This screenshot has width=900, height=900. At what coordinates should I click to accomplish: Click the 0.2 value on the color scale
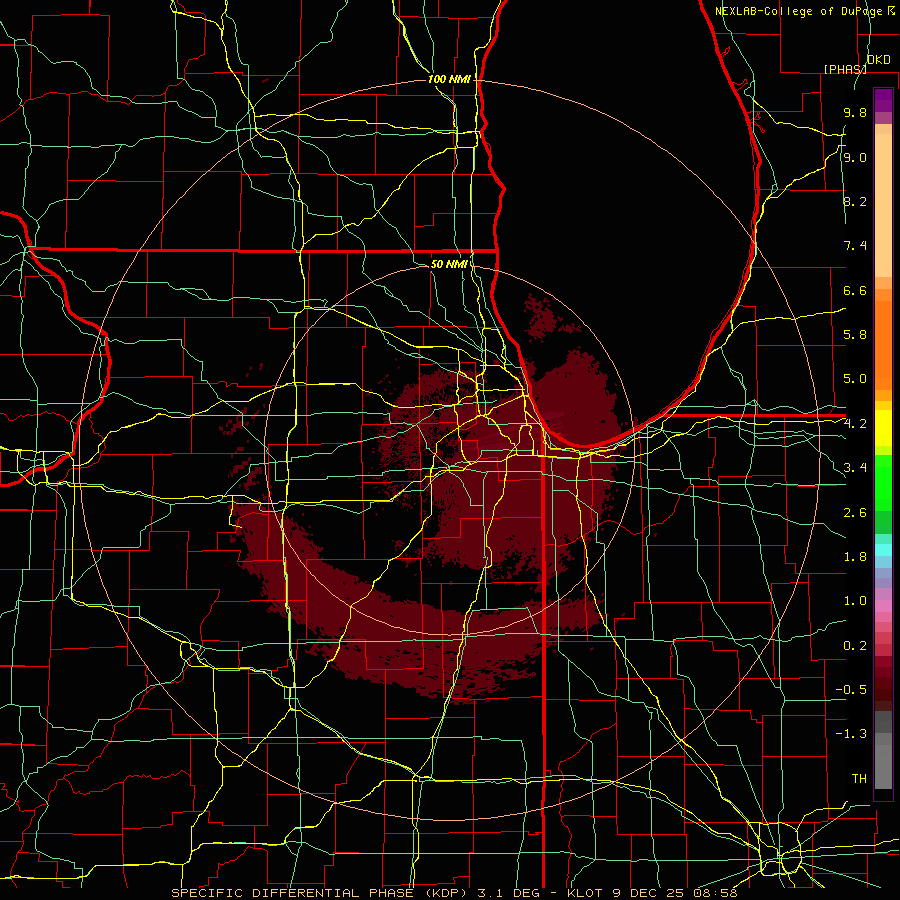[x=855, y=646]
